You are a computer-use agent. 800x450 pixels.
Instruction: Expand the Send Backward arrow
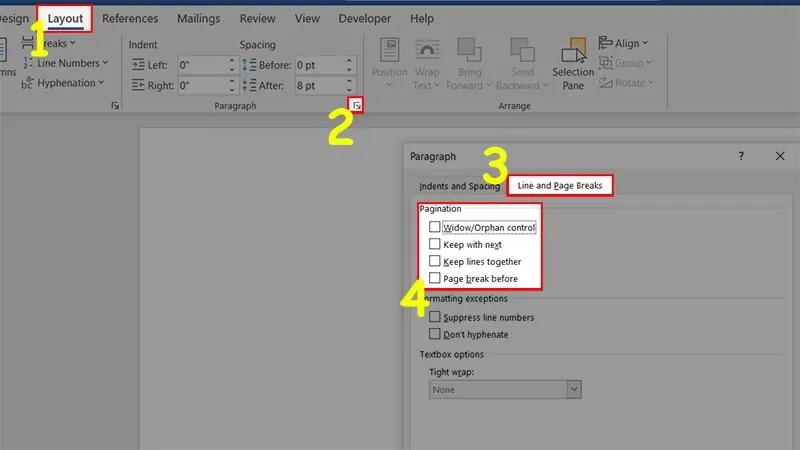545,85
